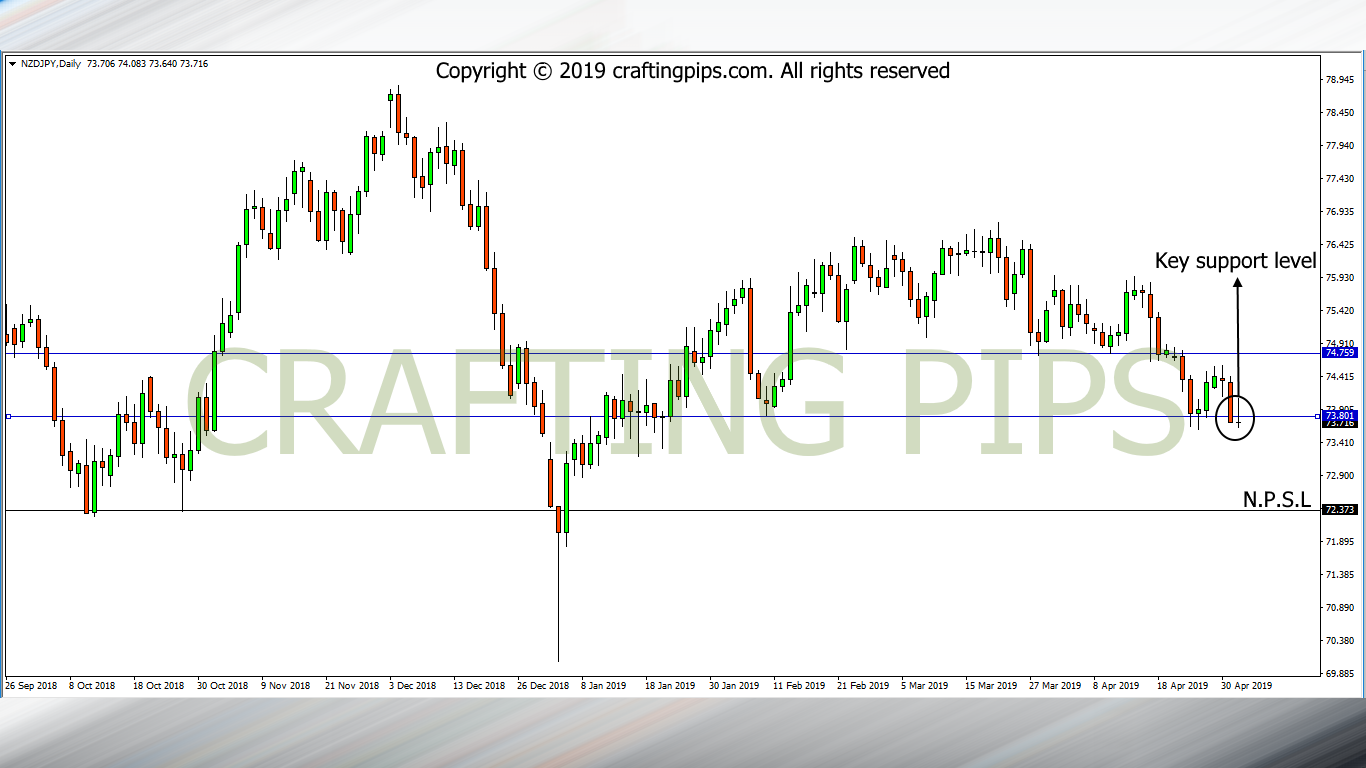Viewport: 1366px width, 768px height.
Task: Click the 13 Dec 2018 date label
Action: [478, 686]
